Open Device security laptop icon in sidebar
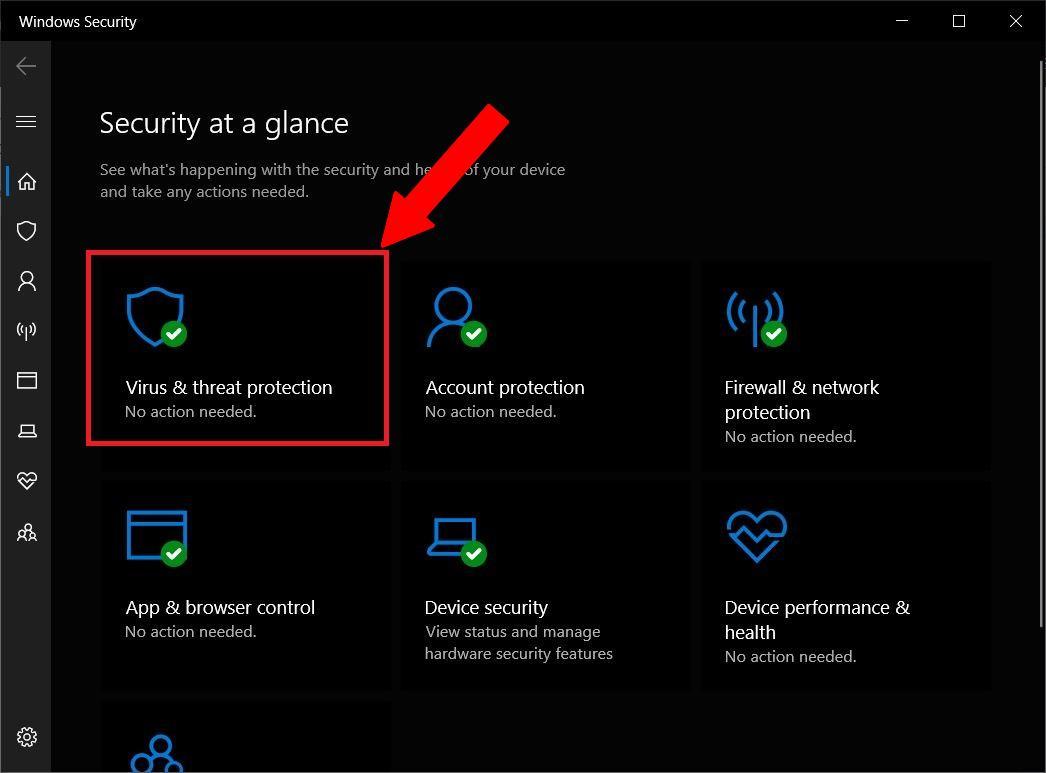Viewport: 1046px width, 773px height. pos(27,431)
